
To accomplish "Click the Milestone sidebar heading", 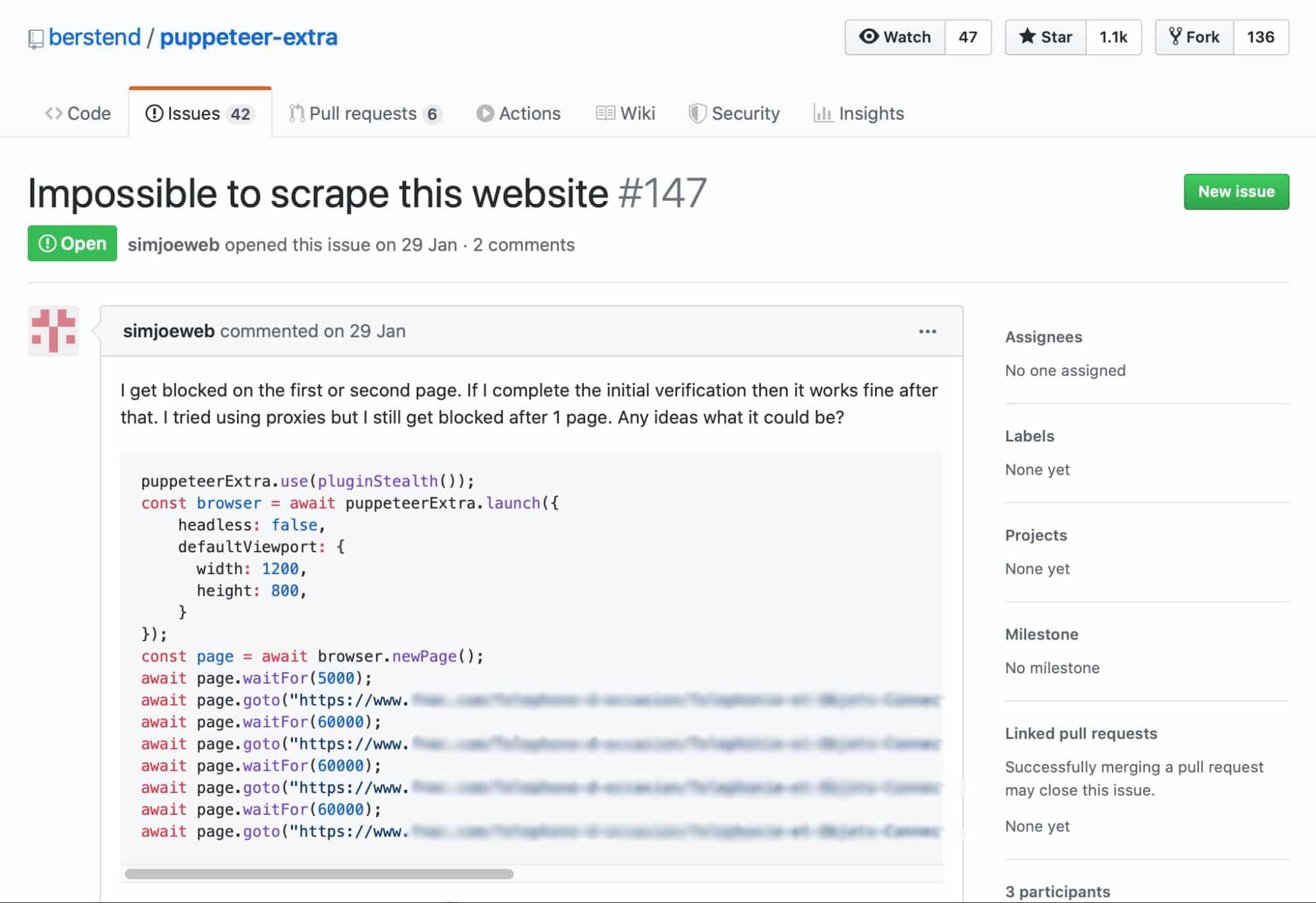I will coord(1041,634).
